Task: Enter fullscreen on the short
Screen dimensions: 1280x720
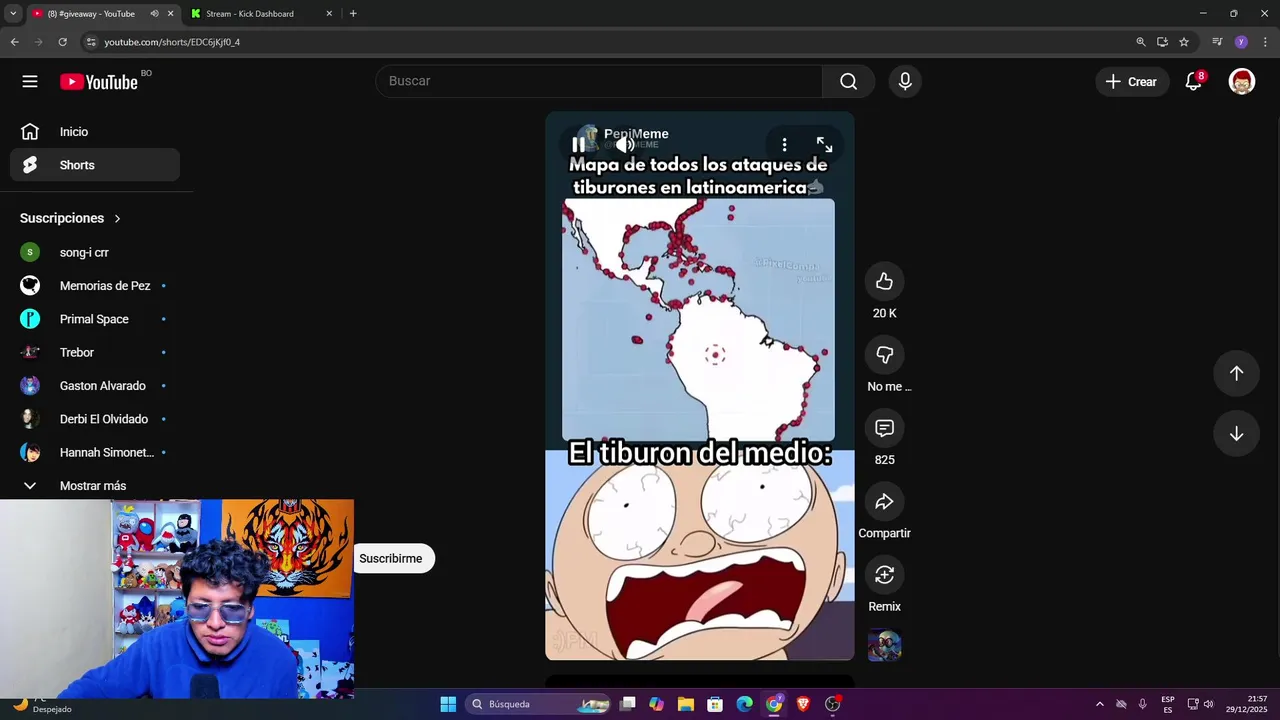Action: click(x=824, y=145)
